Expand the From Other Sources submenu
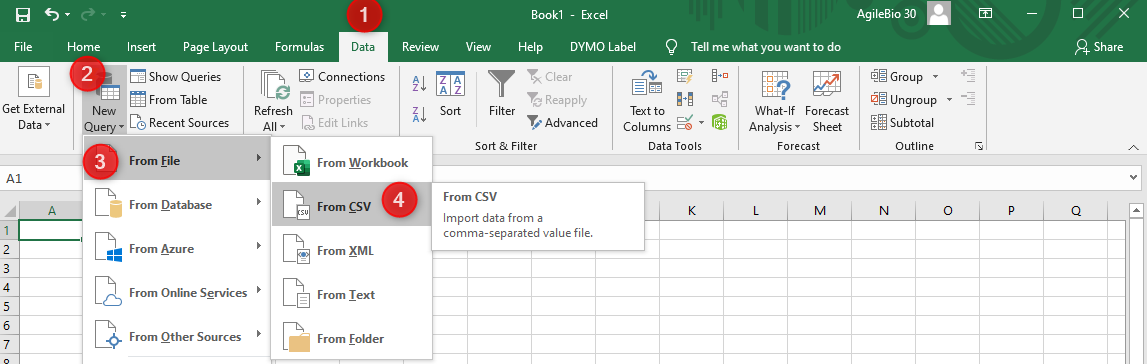The image size is (1147, 364). (x=176, y=336)
